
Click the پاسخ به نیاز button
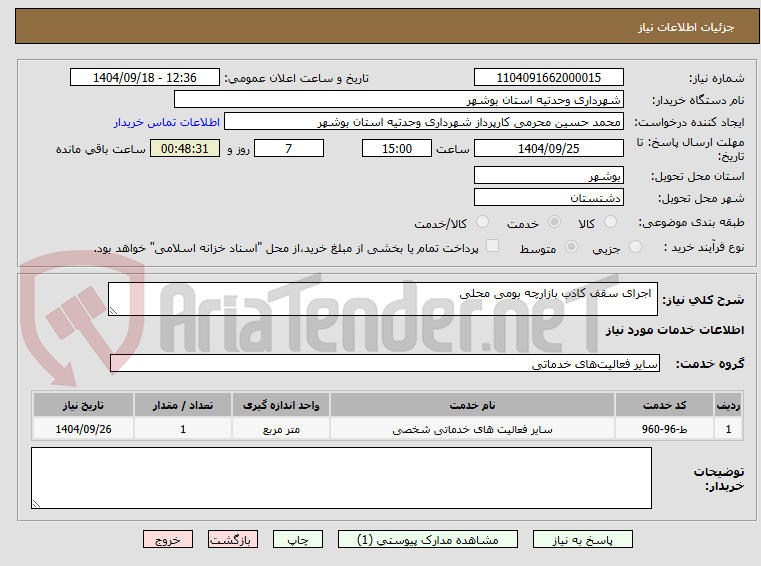(582, 539)
